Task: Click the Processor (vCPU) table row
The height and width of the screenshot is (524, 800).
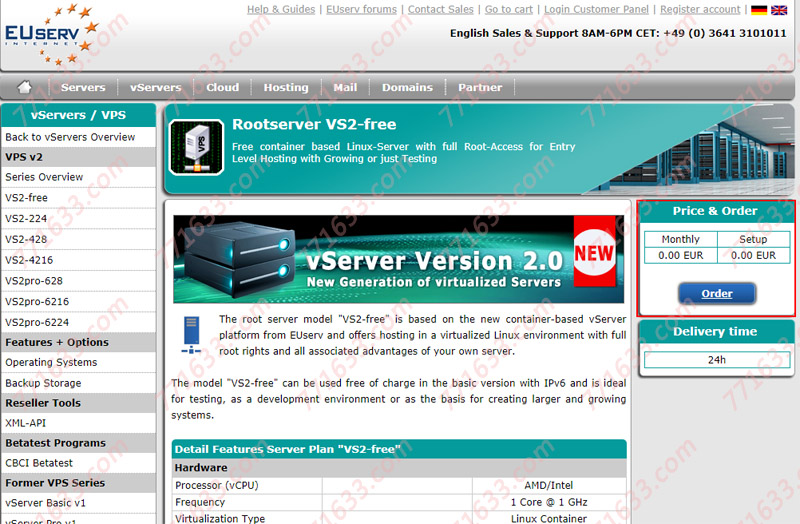Action: 399,485
